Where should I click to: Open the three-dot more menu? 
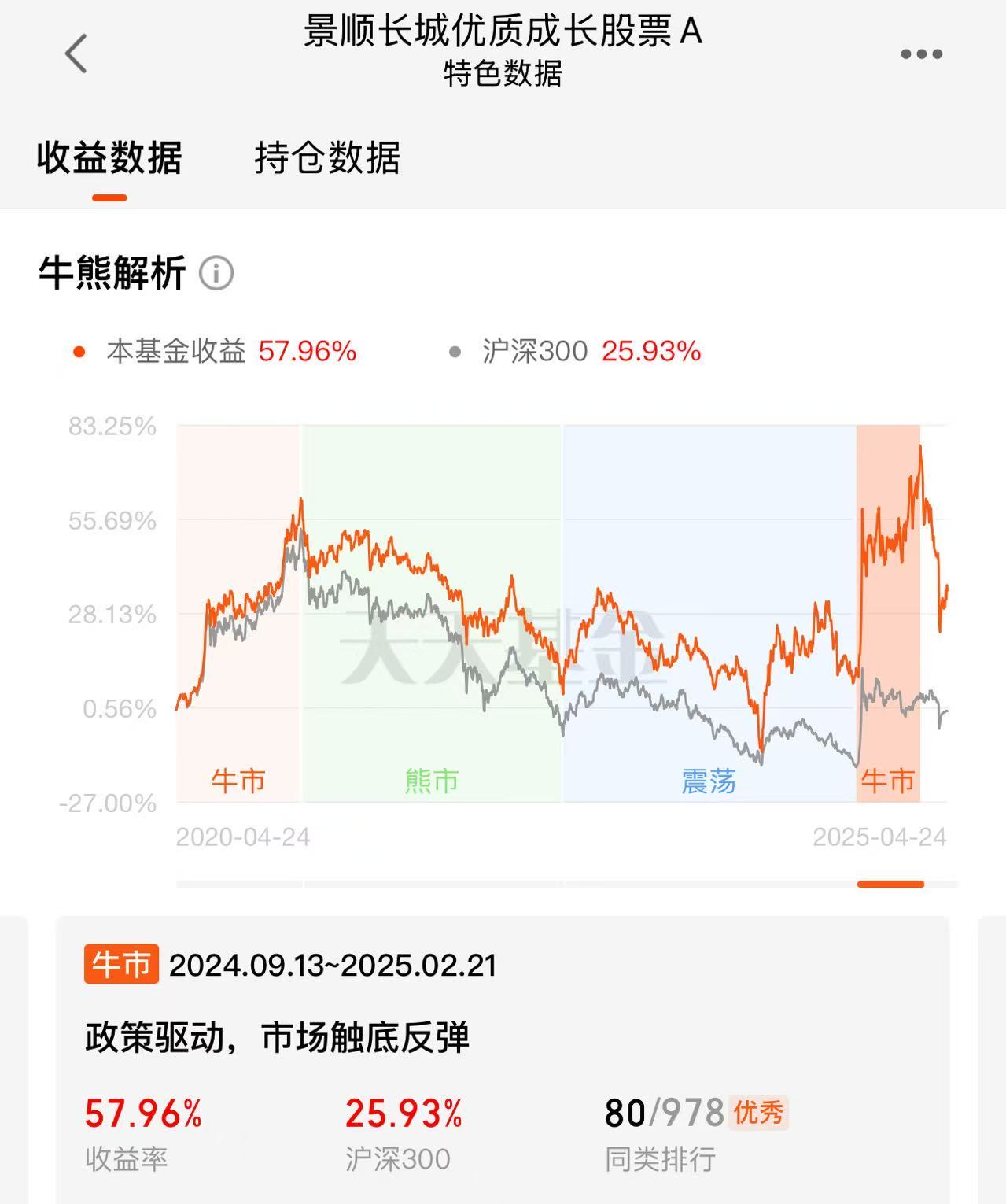(921, 54)
